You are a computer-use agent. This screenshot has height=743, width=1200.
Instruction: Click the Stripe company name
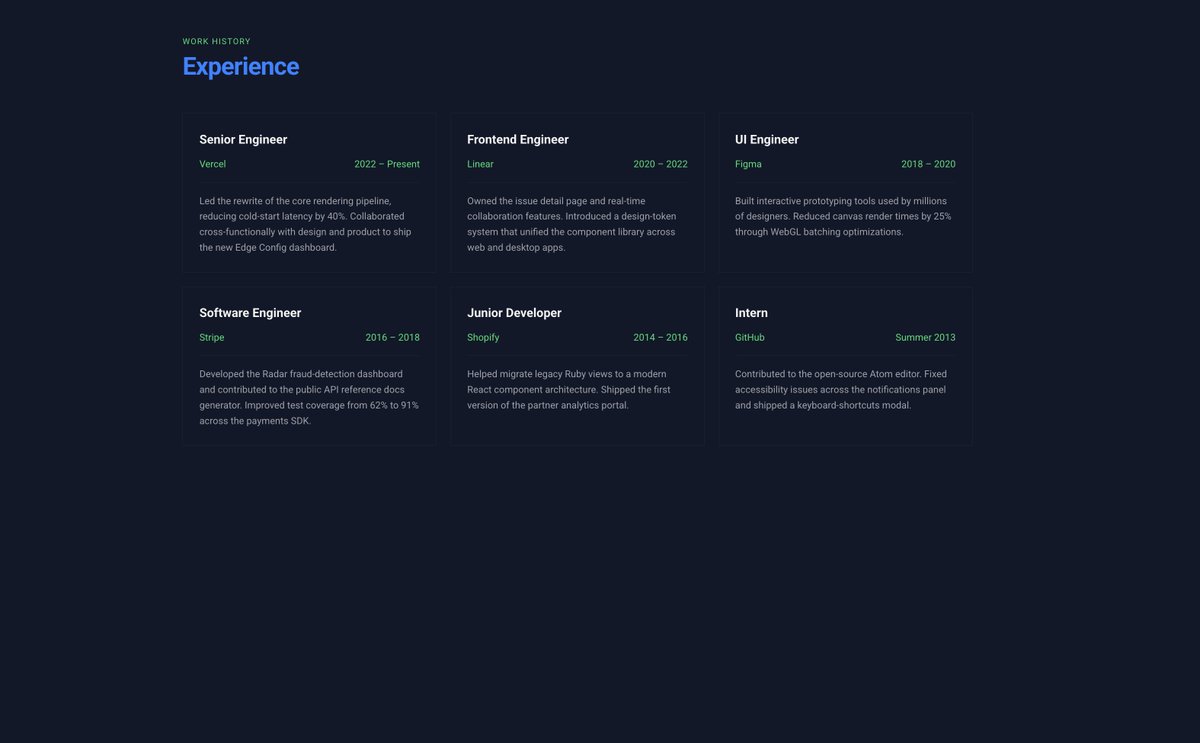coord(212,338)
